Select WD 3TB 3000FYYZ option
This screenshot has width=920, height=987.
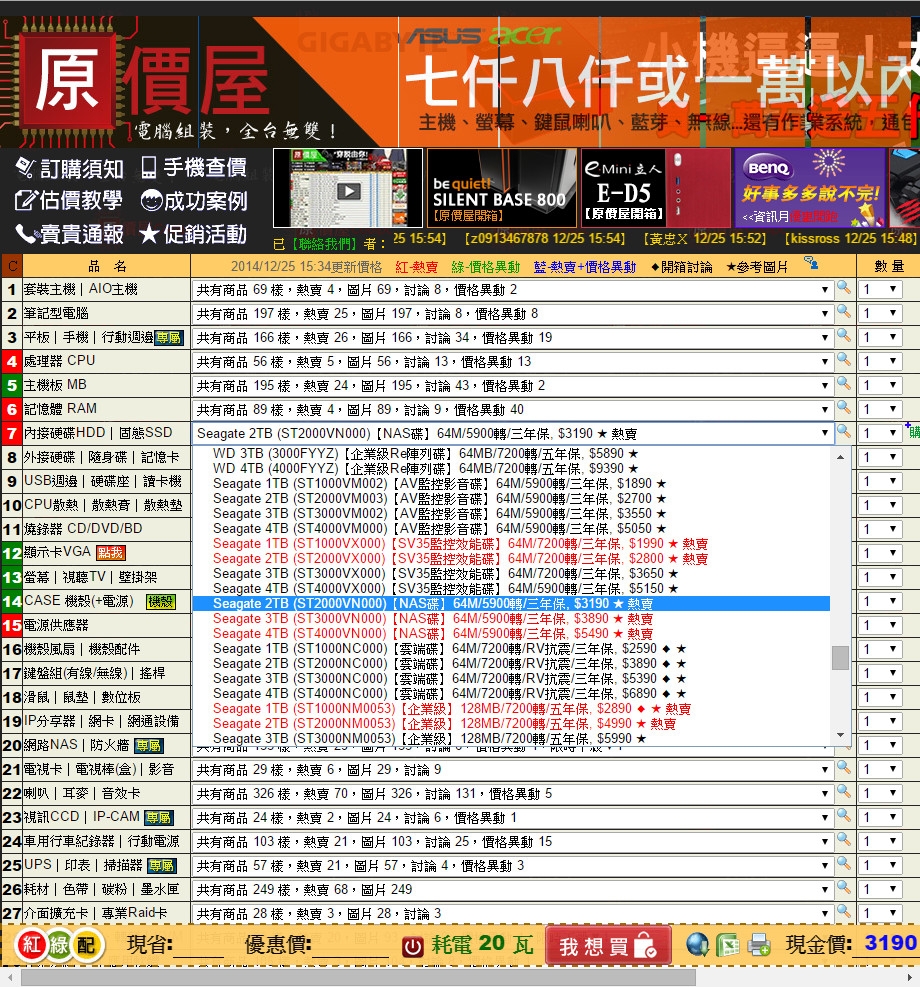pyautogui.click(x=511, y=454)
